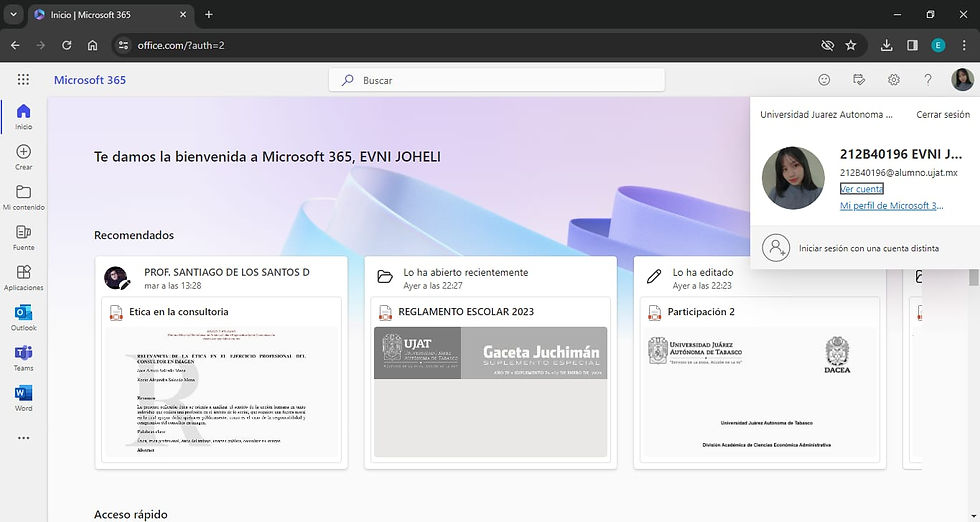Open Help question mark icon

[x=928, y=79]
